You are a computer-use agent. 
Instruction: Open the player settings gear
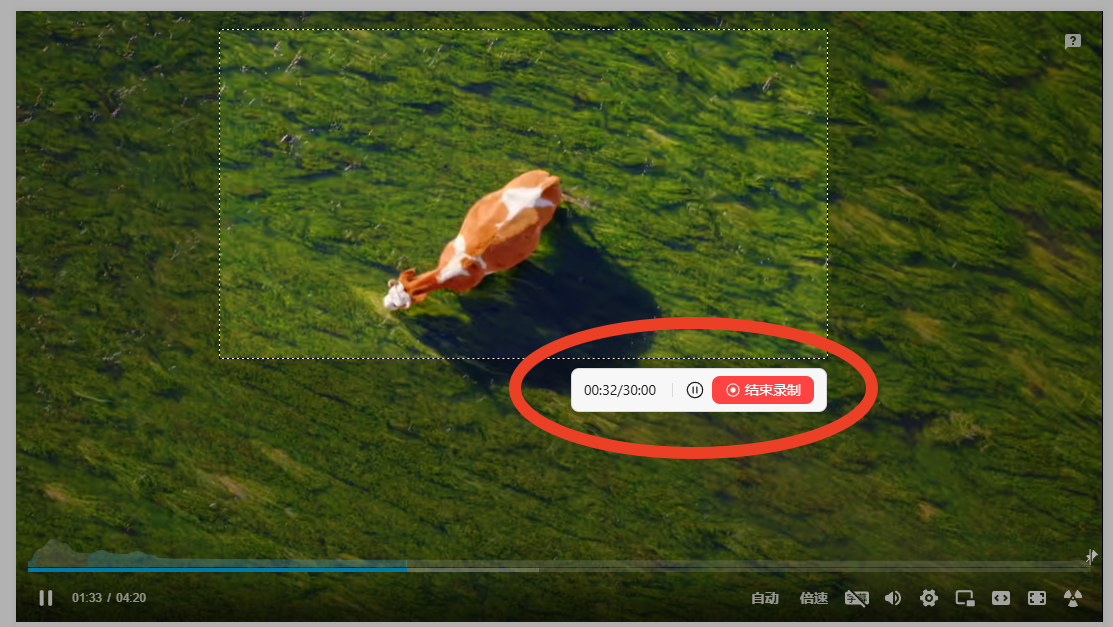point(928,598)
